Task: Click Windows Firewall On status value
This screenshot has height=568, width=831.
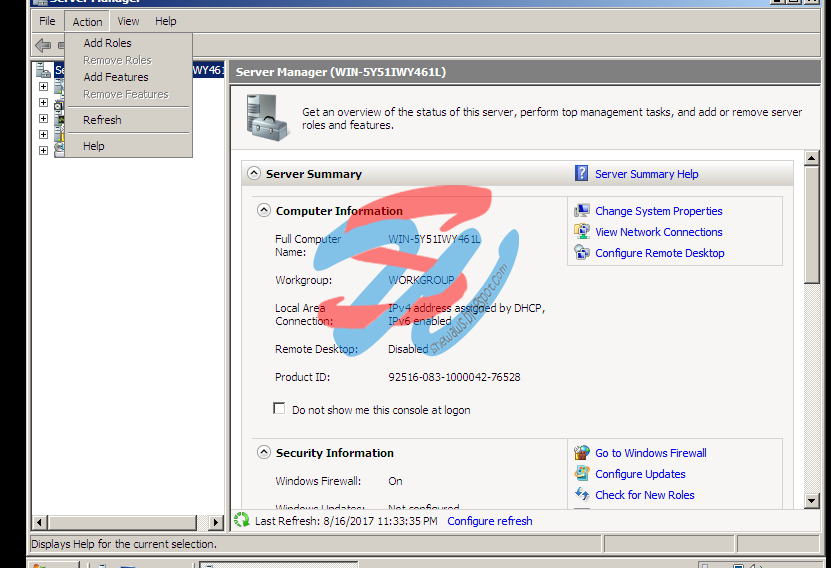Action: 395,481
